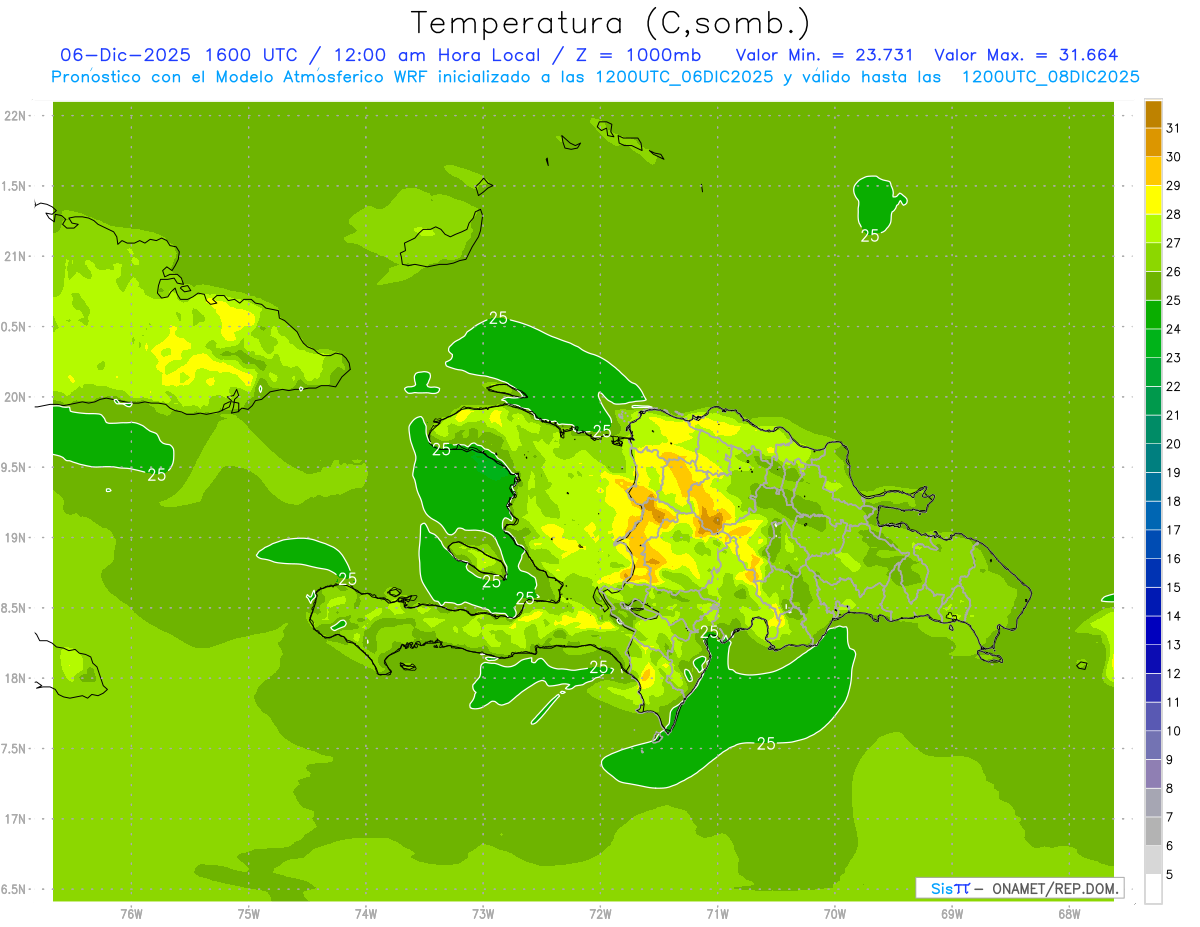Click the "24" value on the color legend
Image resolution: width=1200 pixels, height=927 pixels.
pos(1173,329)
